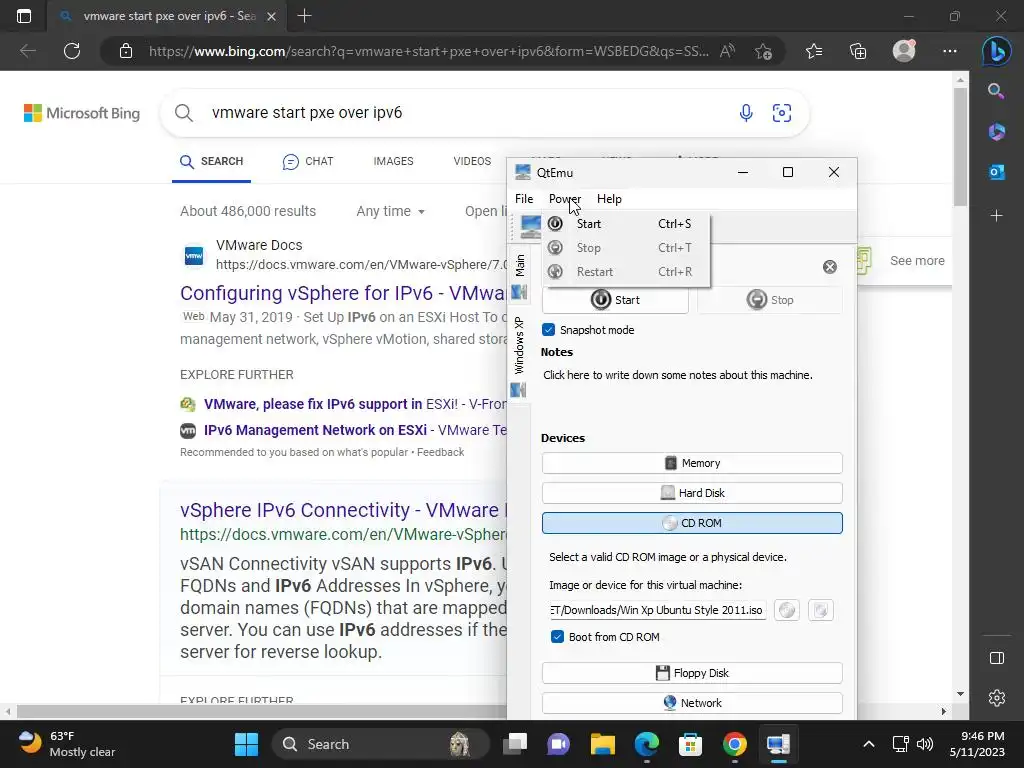Click the CD ROM image path field
The height and width of the screenshot is (768, 1024).
click(658, 610)
